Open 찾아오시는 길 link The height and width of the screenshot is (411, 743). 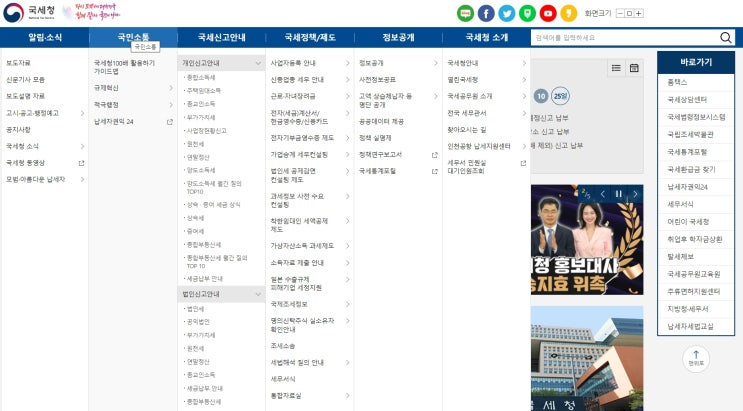click(x=467, y=130)
